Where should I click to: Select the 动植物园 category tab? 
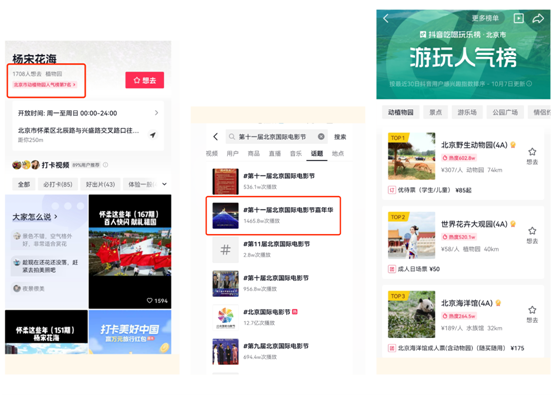point(401,112)
